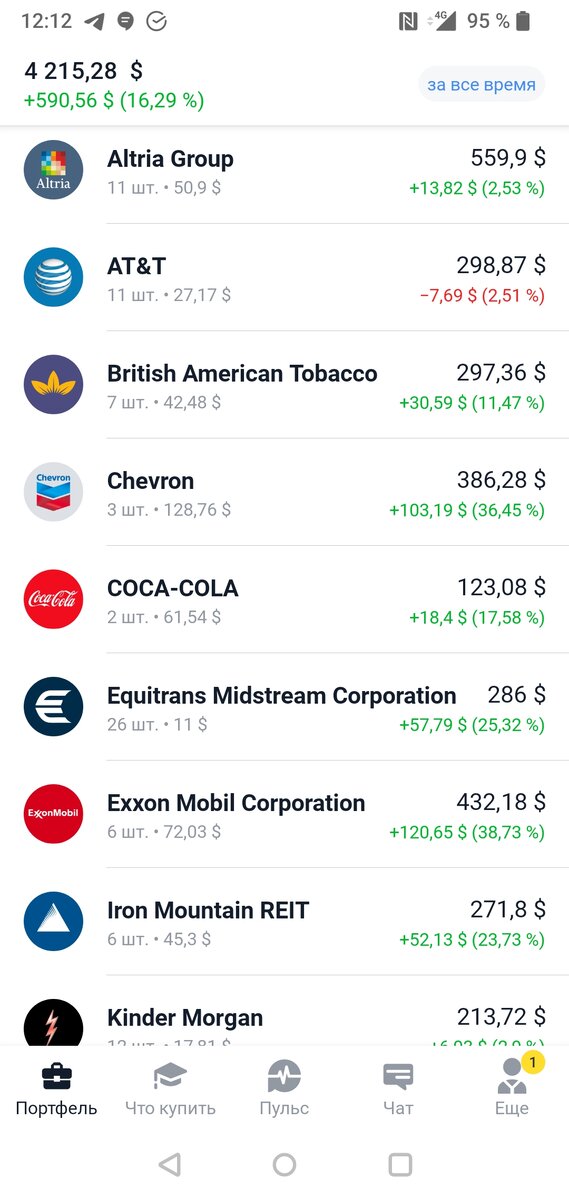The image size is (569, 1200).
Task: Tap the ExxonMobil red logo
Action: [x=53, y=814]
